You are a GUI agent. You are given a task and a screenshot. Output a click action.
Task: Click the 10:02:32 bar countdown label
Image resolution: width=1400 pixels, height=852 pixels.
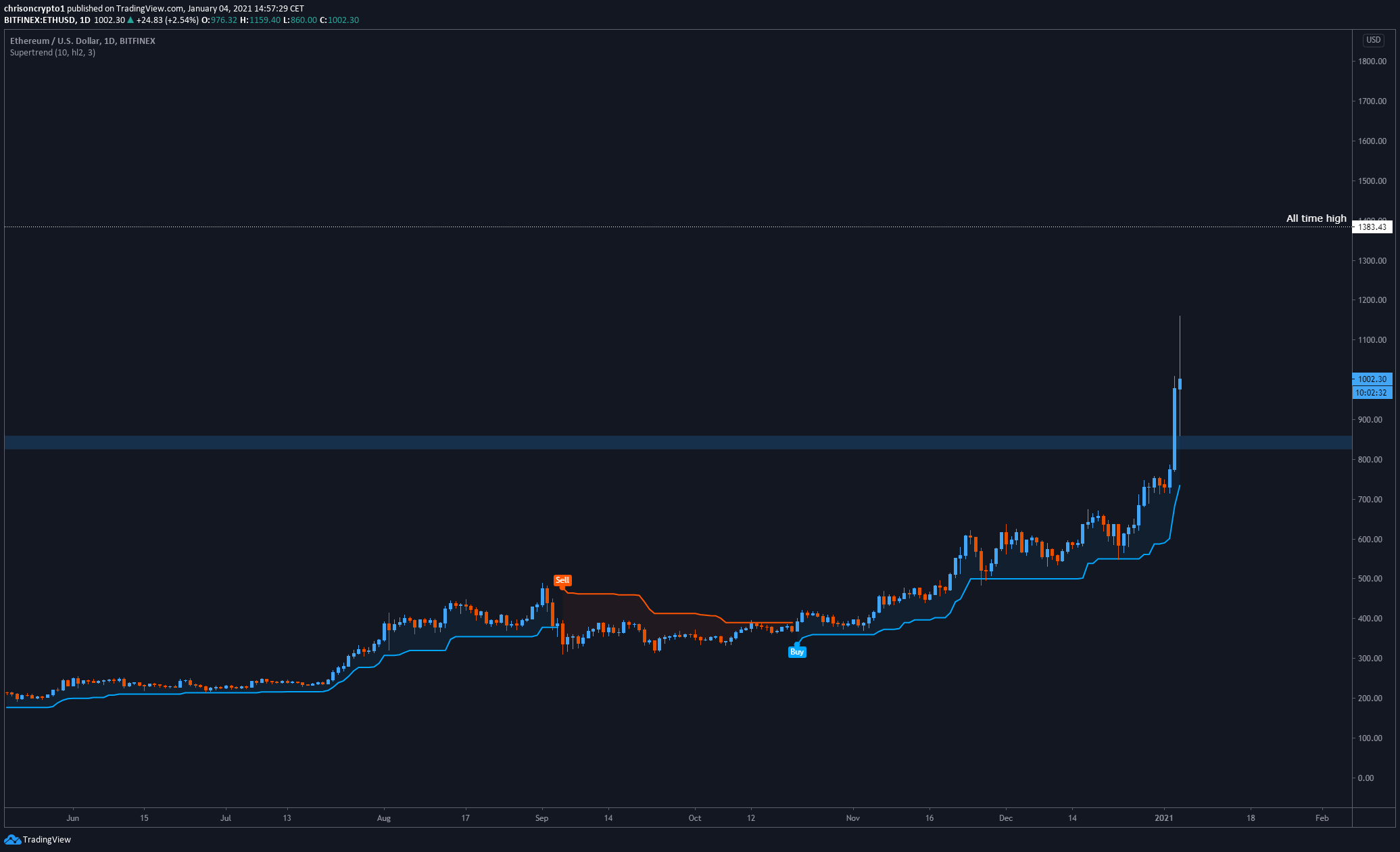click(1372, 393)
